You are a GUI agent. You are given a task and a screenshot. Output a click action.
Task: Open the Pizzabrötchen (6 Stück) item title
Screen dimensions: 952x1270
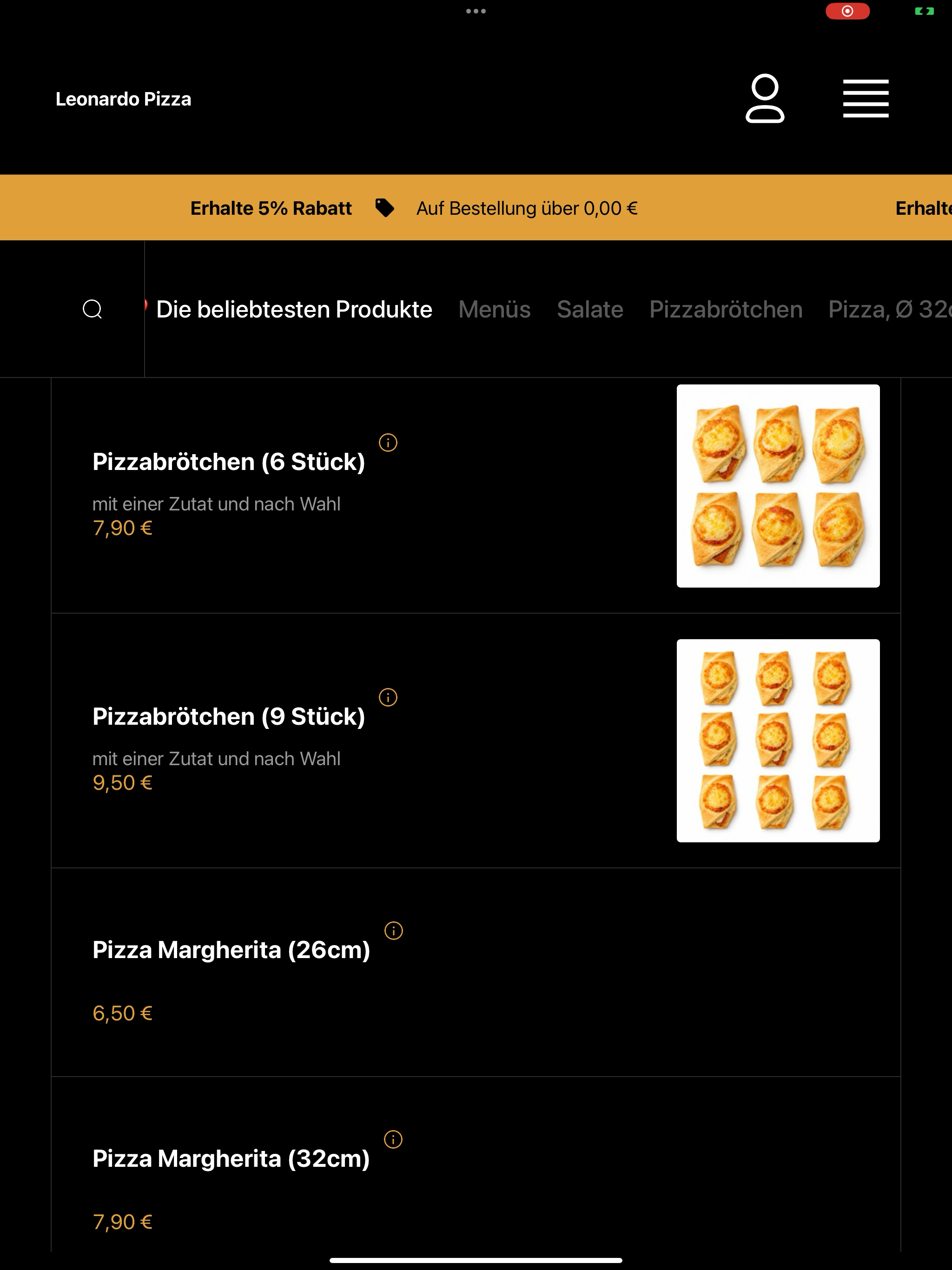click(229, 462)
